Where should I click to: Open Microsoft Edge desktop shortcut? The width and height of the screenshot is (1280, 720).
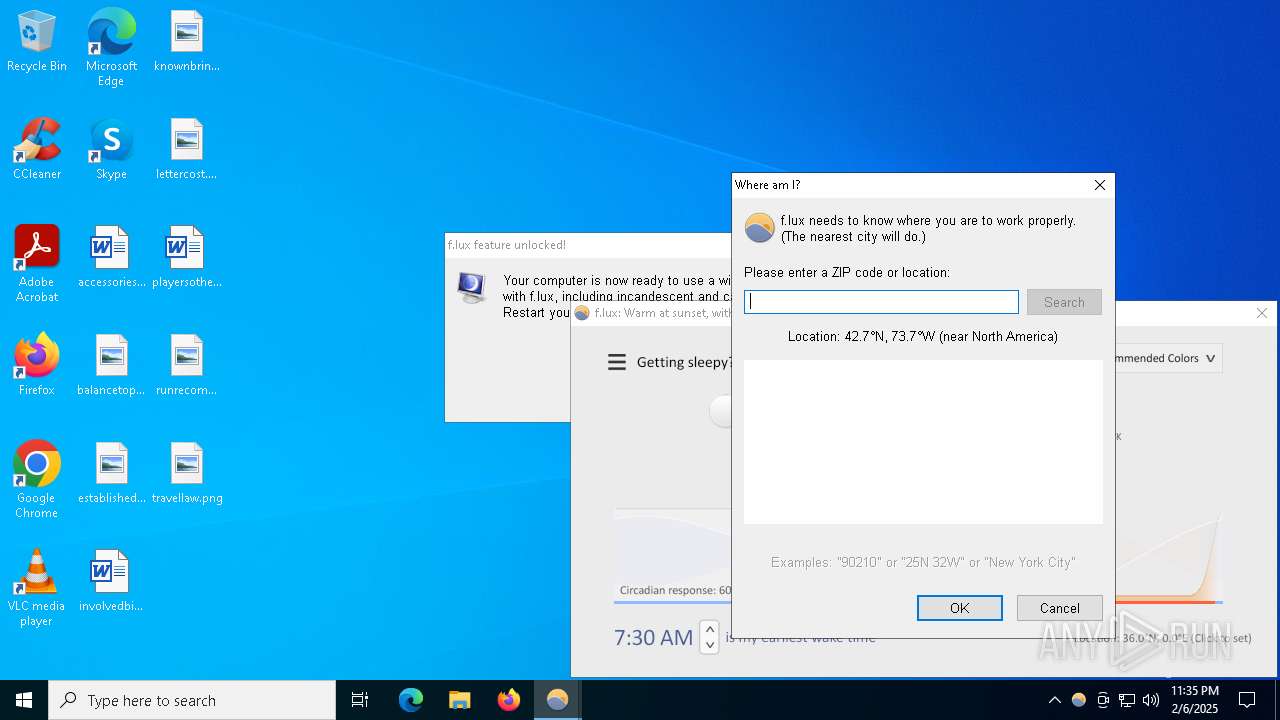click(111, 48)
